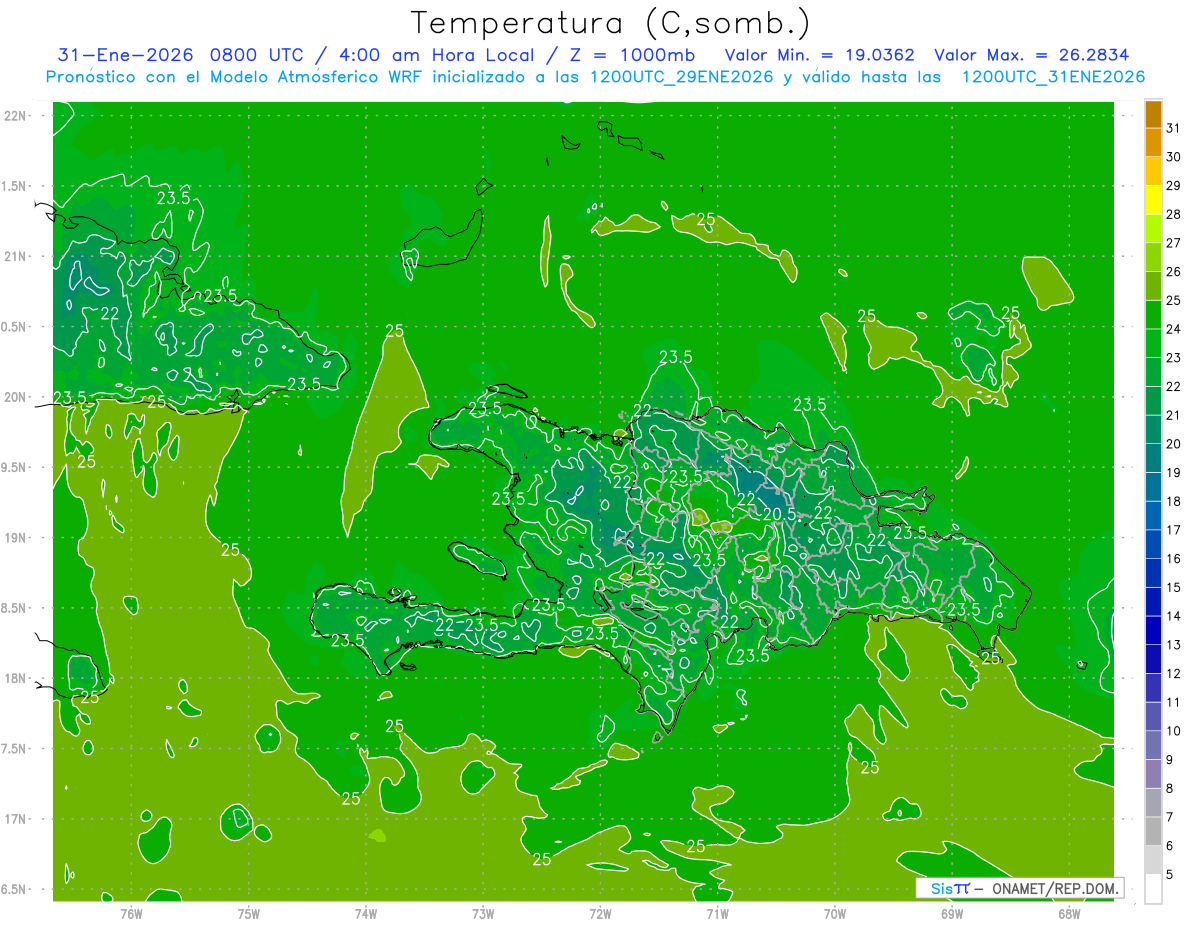The image size is (1200, 927).
Task: Click colorbar scale label '30'
Action: 1174,157
